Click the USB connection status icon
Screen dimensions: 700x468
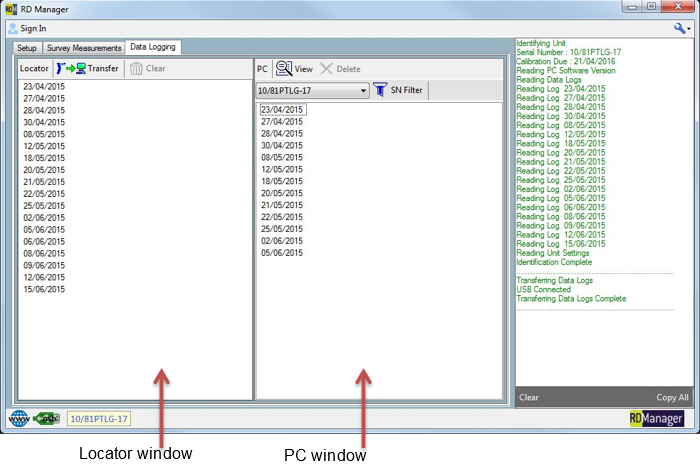47,418
